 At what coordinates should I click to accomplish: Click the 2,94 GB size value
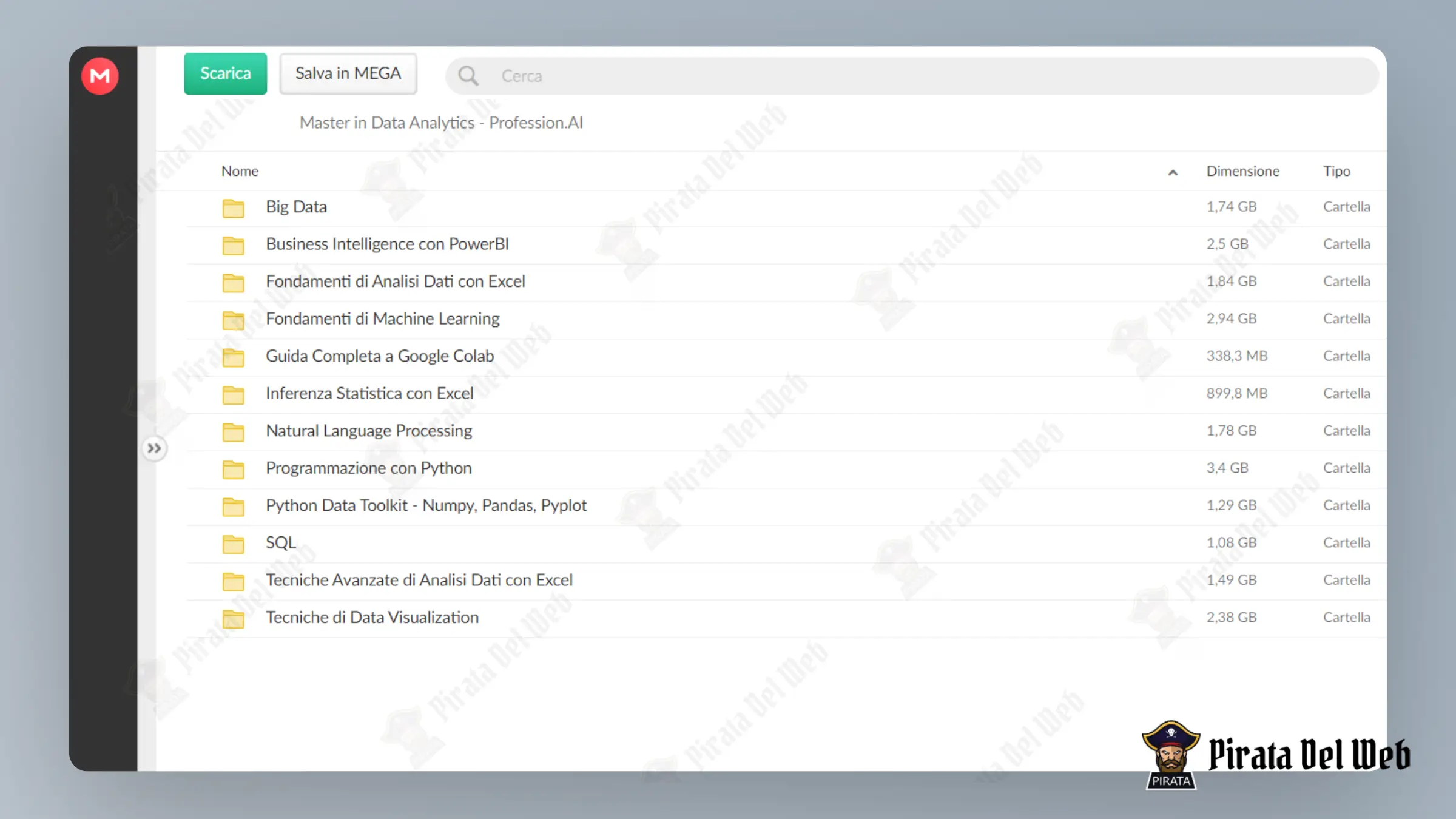pyautogui.click(x=1232, y=318)
